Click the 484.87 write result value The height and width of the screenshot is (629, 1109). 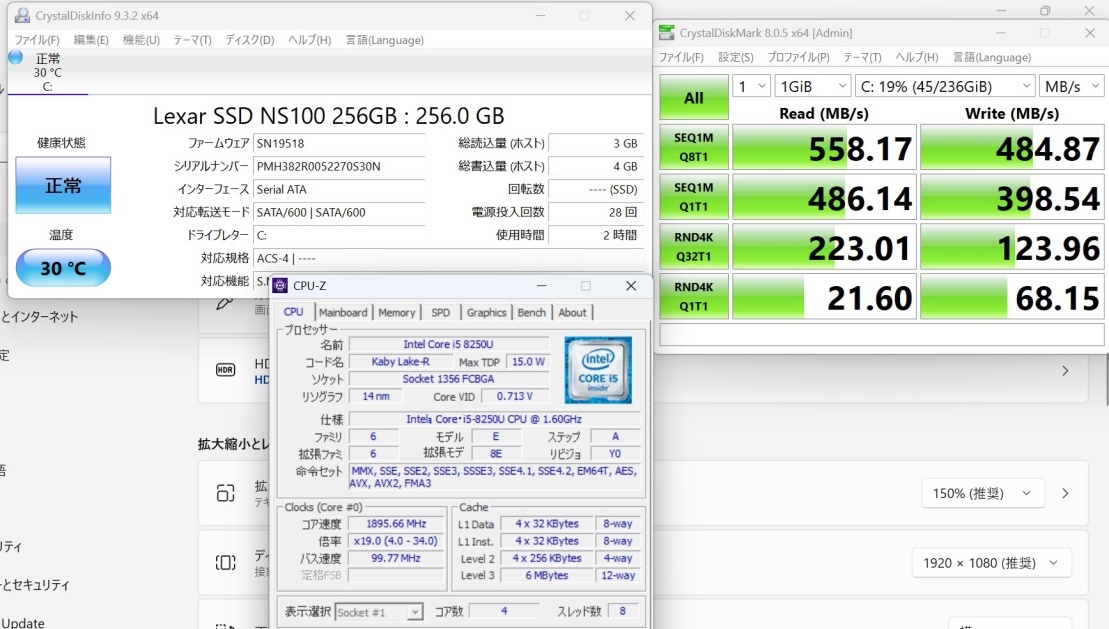[1012, 147]
